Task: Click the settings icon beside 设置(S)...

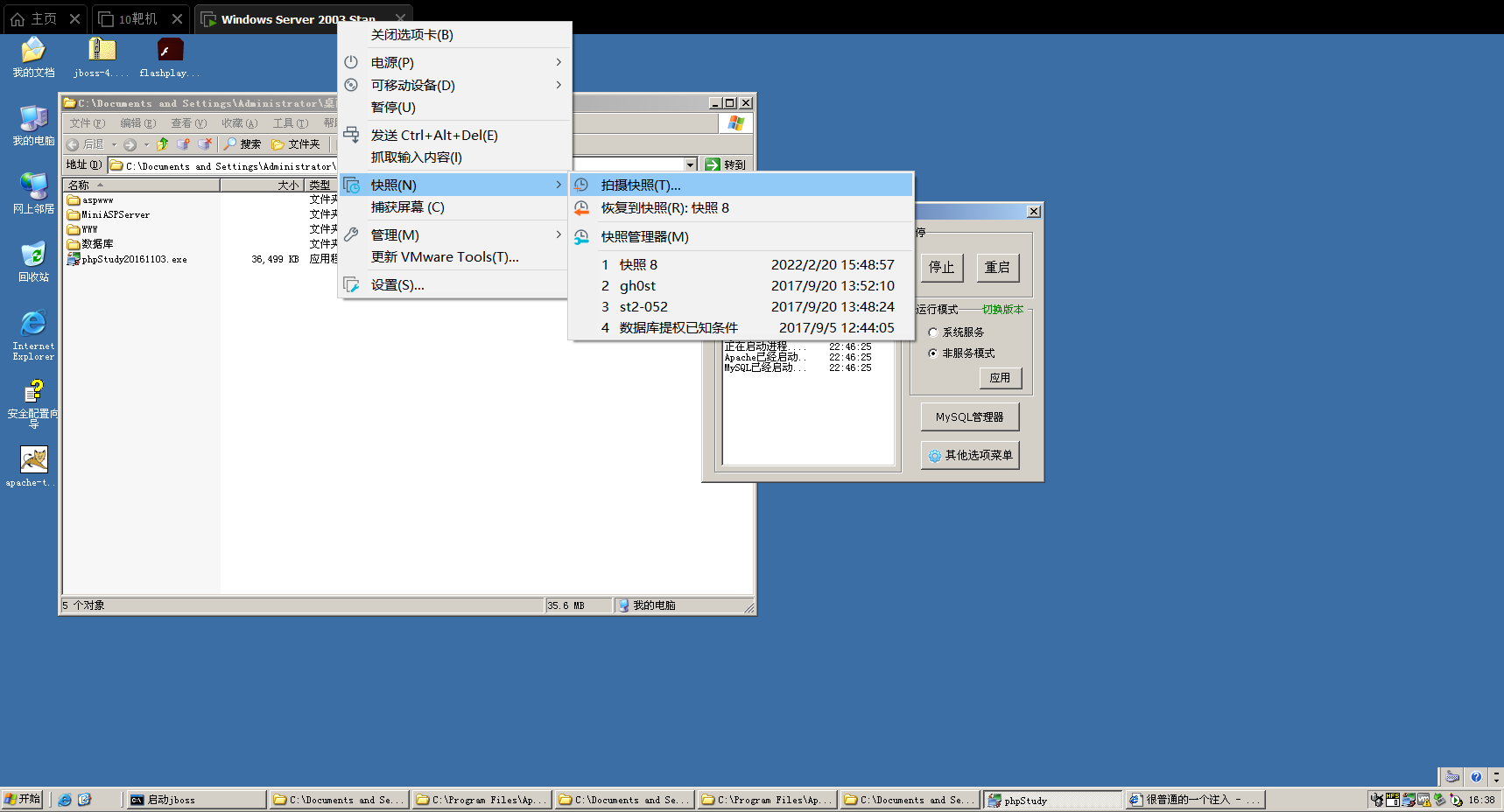Action: pyautogui.click(x=351, y=284)
